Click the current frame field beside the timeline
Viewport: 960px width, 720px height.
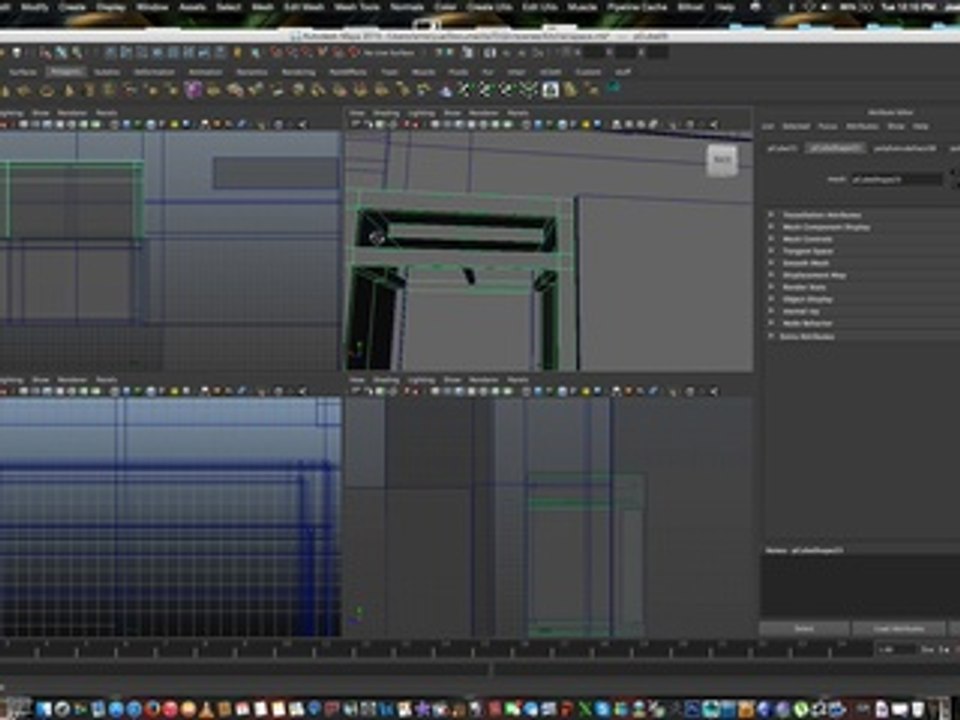pos(897,650)
